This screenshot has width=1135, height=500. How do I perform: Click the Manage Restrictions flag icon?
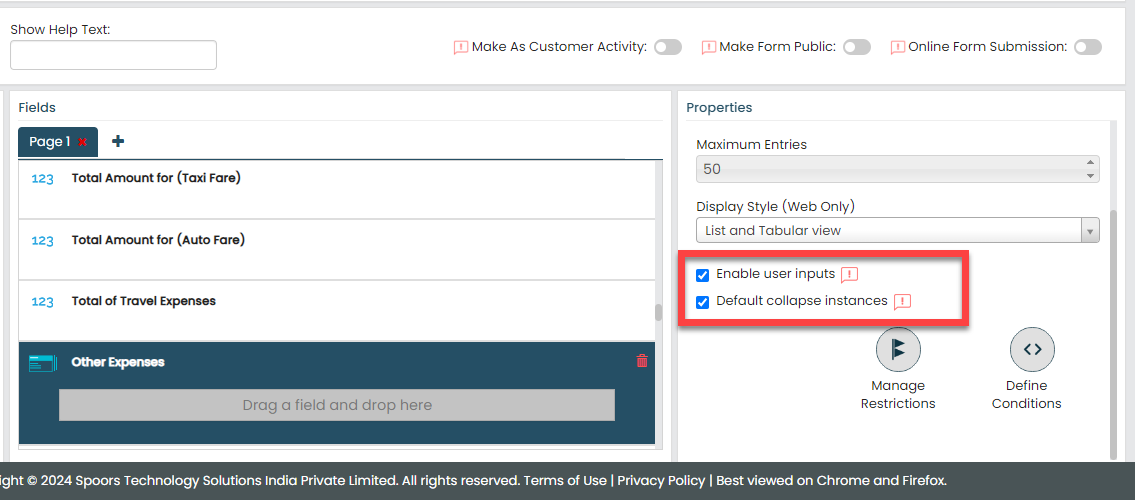pos(898,349)
